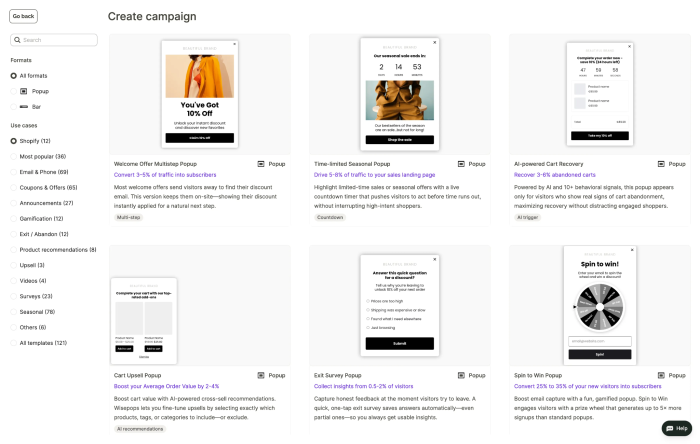700x444 pixels.
Task: Open the Recover 3-6% abandoned carts link
Action: tap(554, 175)
